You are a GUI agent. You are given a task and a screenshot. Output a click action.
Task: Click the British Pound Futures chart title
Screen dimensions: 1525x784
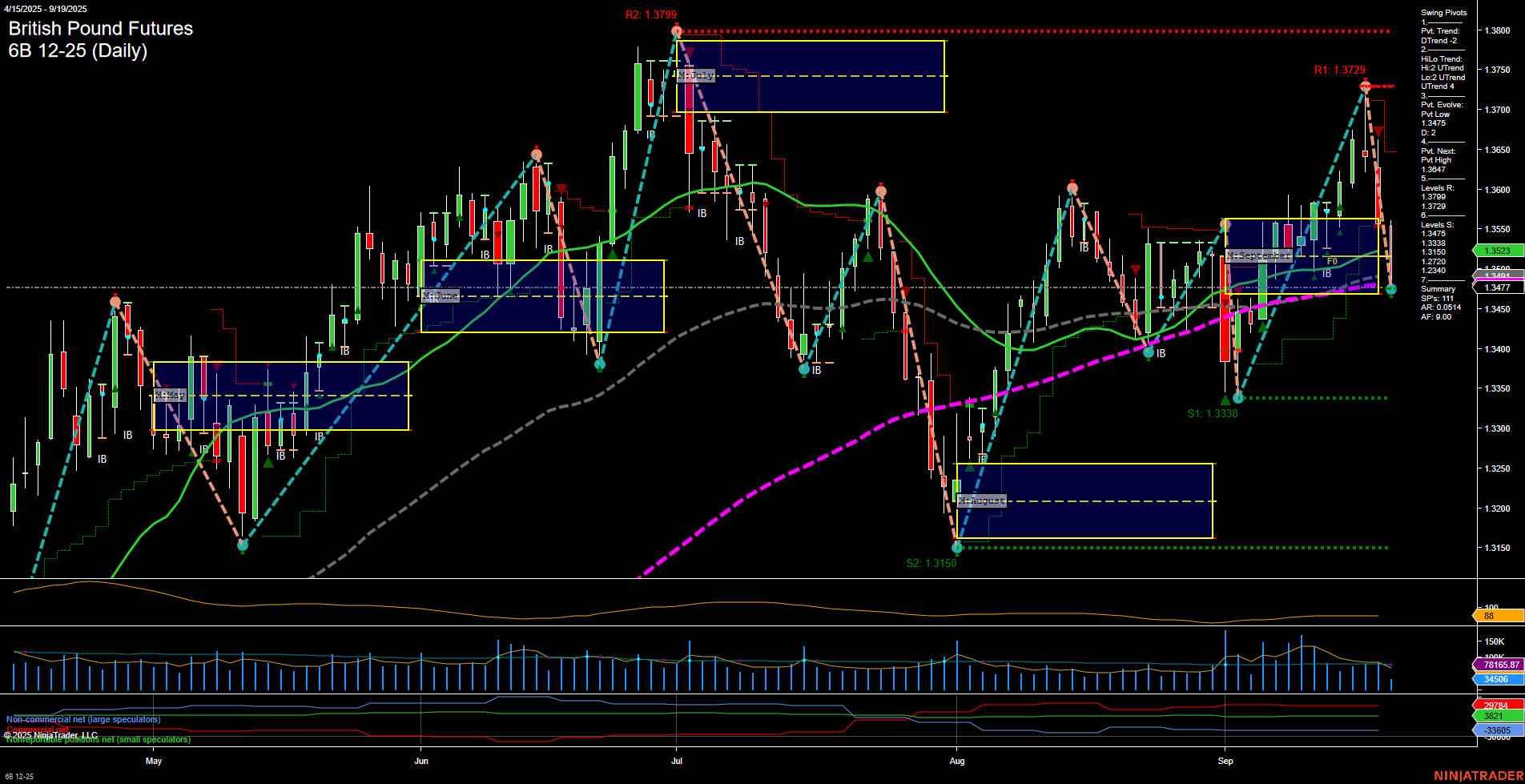click(101, 29)
